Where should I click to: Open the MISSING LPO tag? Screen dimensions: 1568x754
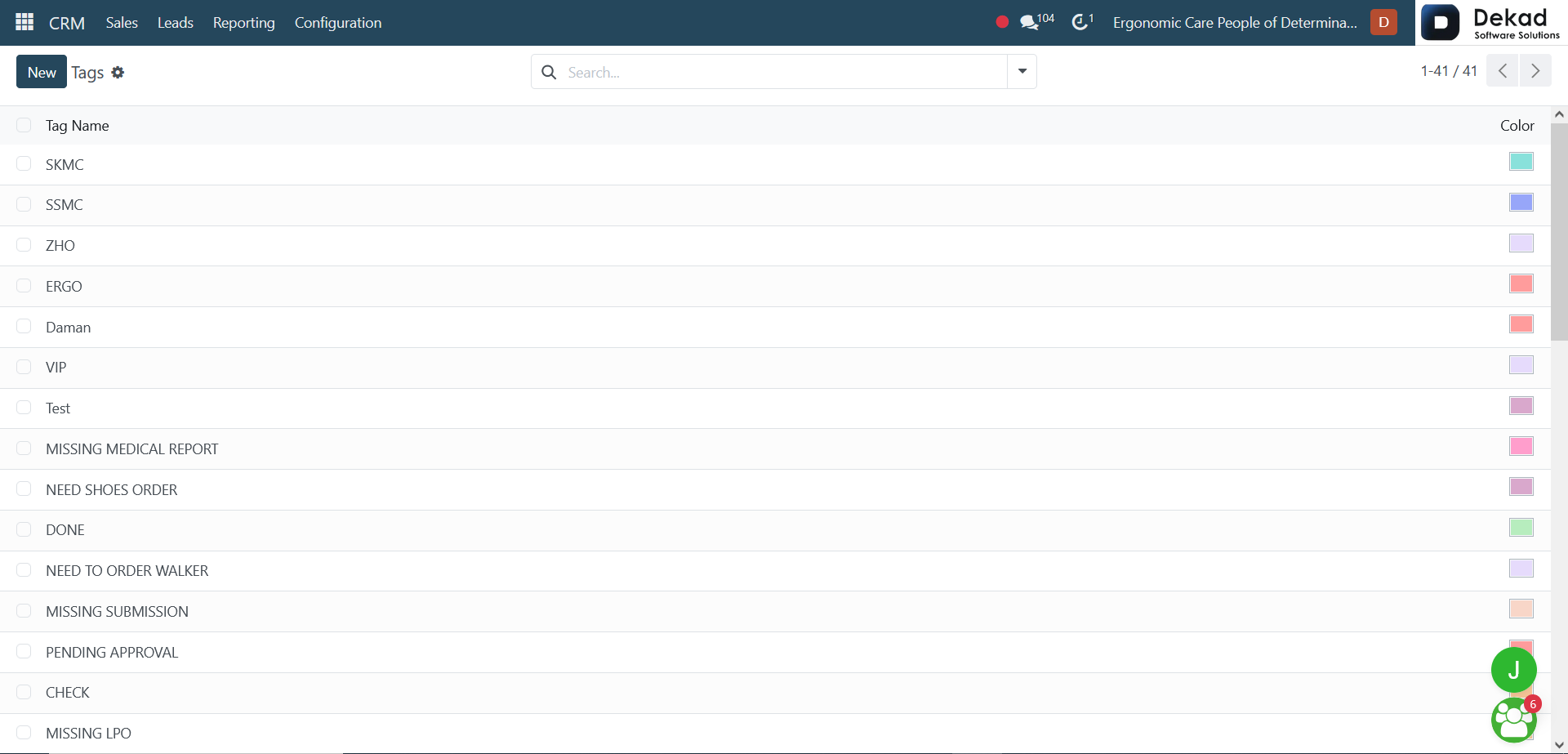[x=88, y=734]
